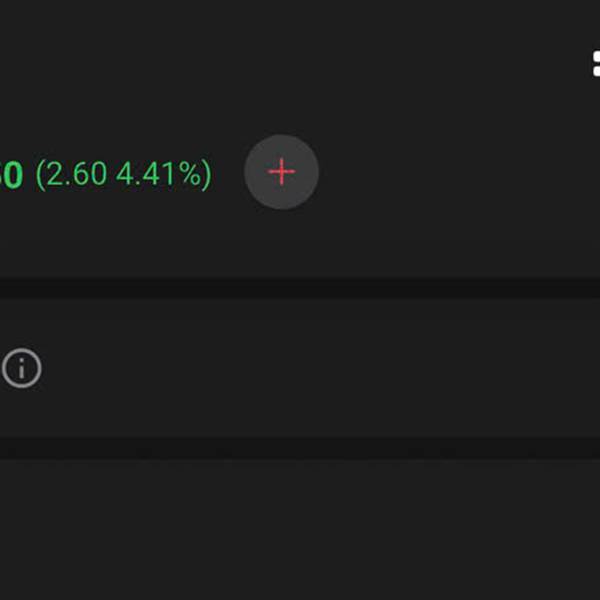Click the percent sign in green text
600x600 pixels.
click(x=191, y=174)
